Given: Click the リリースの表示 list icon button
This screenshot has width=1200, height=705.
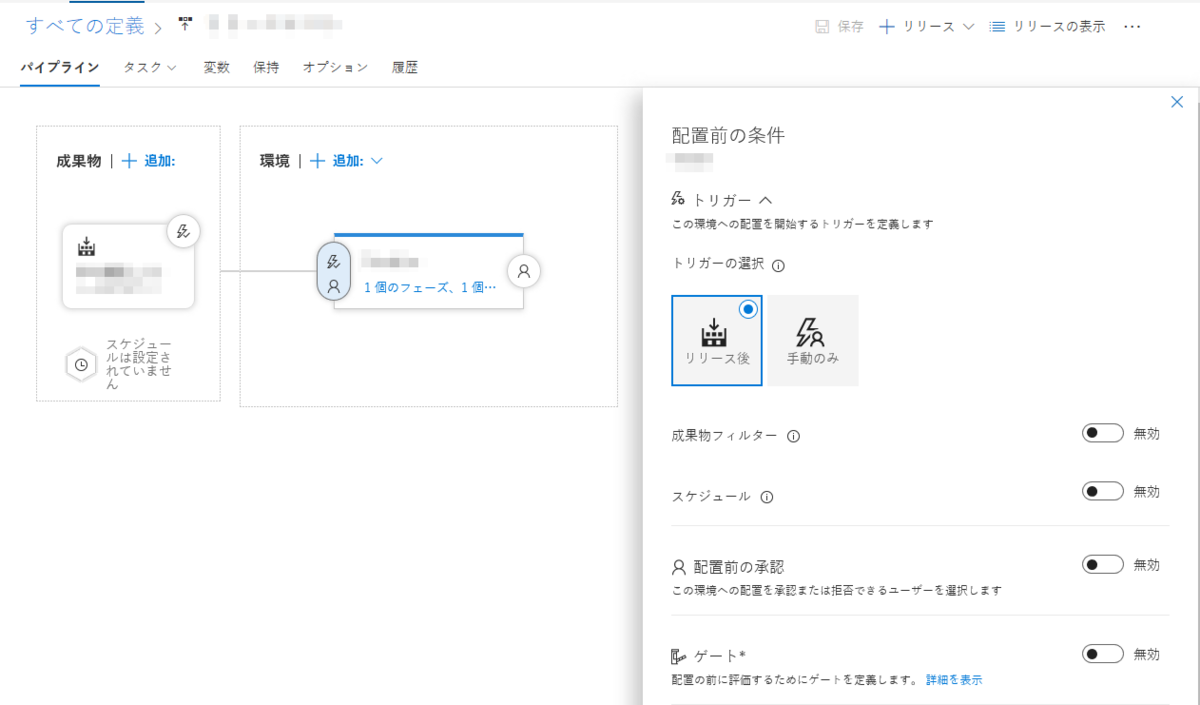Looking at the screenshot, I should pyautogui.click(x=996, y=27).
